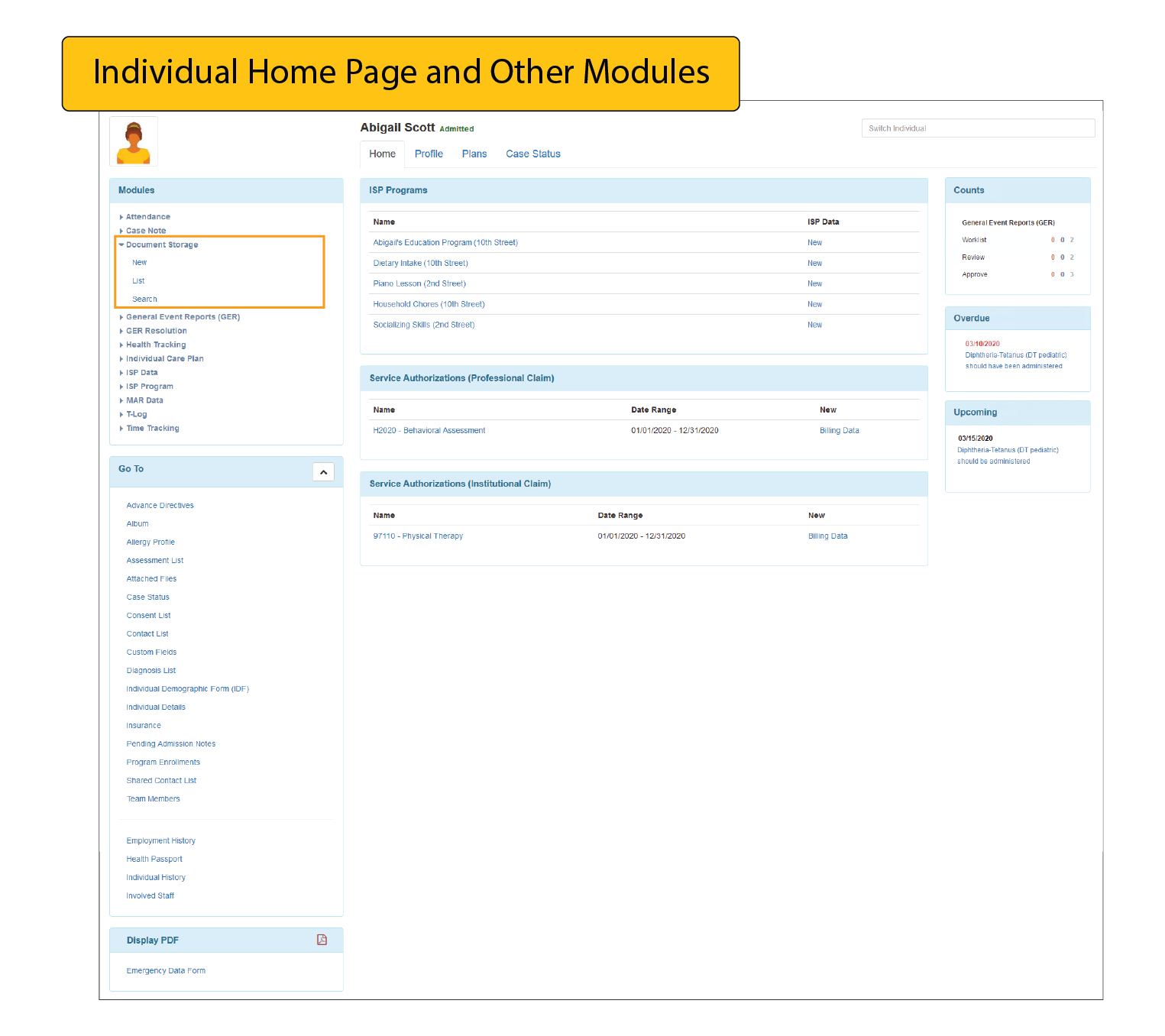The width and height of the screenshot is (1165, 1036).
Task: Click New ISP Data for Dietary Intake
Action: pos(815,264)
